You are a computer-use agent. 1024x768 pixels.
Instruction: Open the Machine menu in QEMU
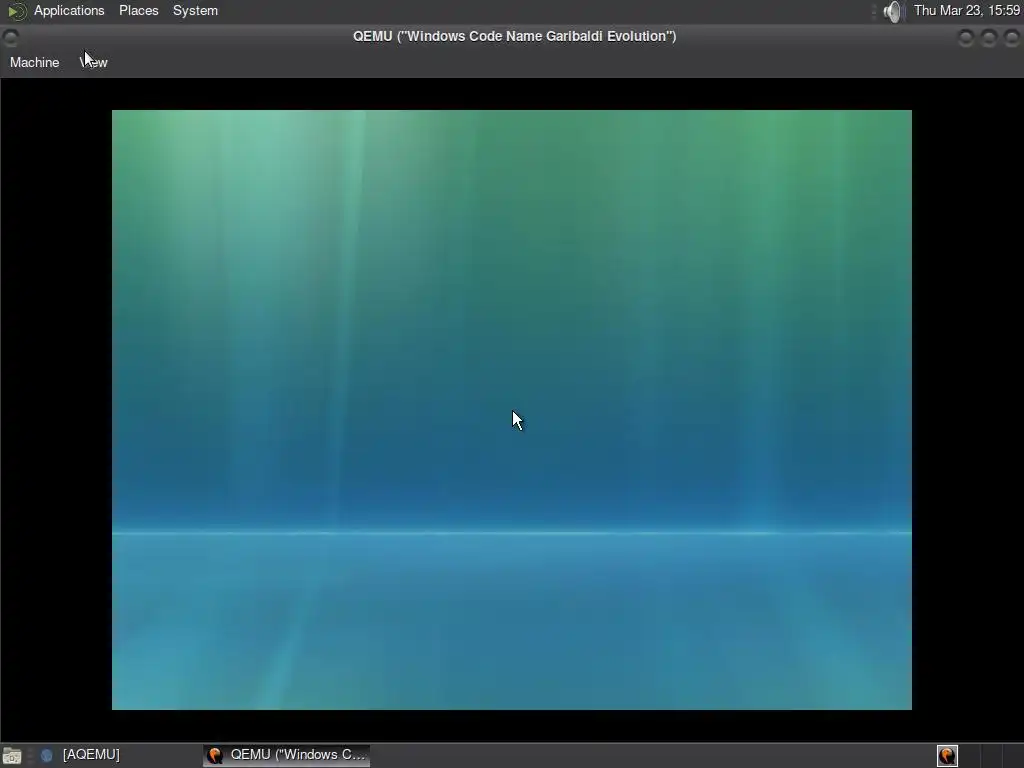tap(35, 62)
